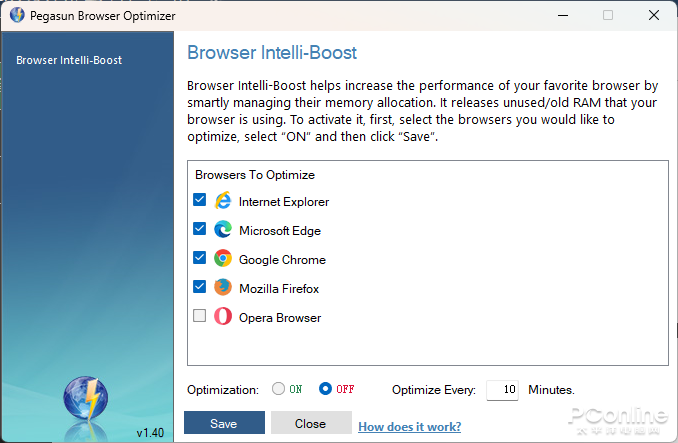Click the Optimization: label
This screenshot has height=443, width=678.
[223, 390]
